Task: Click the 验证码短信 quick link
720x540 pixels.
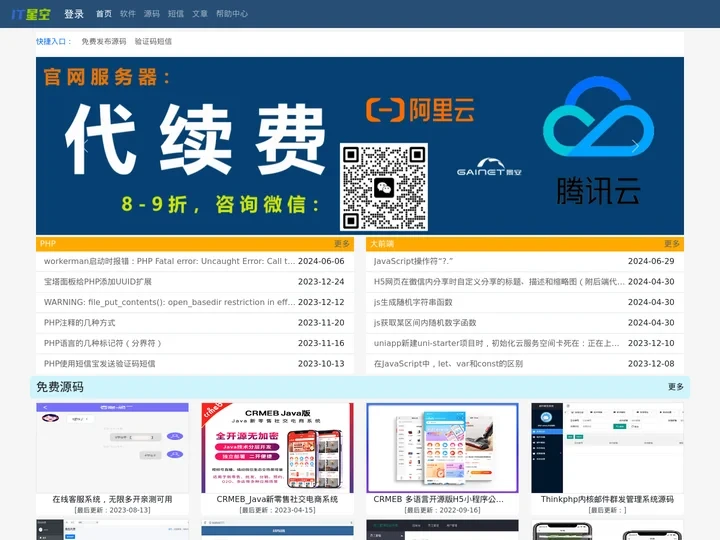Action: 153,41
